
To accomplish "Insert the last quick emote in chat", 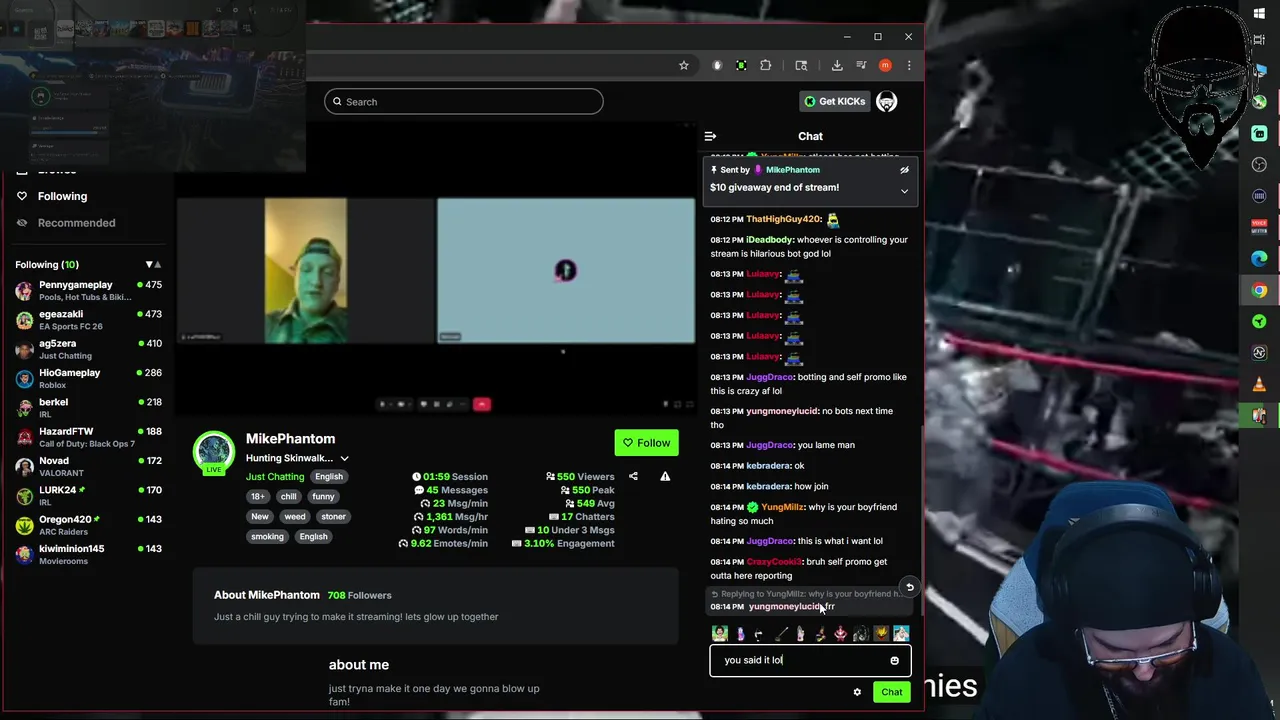I will [x=901, y=634].
